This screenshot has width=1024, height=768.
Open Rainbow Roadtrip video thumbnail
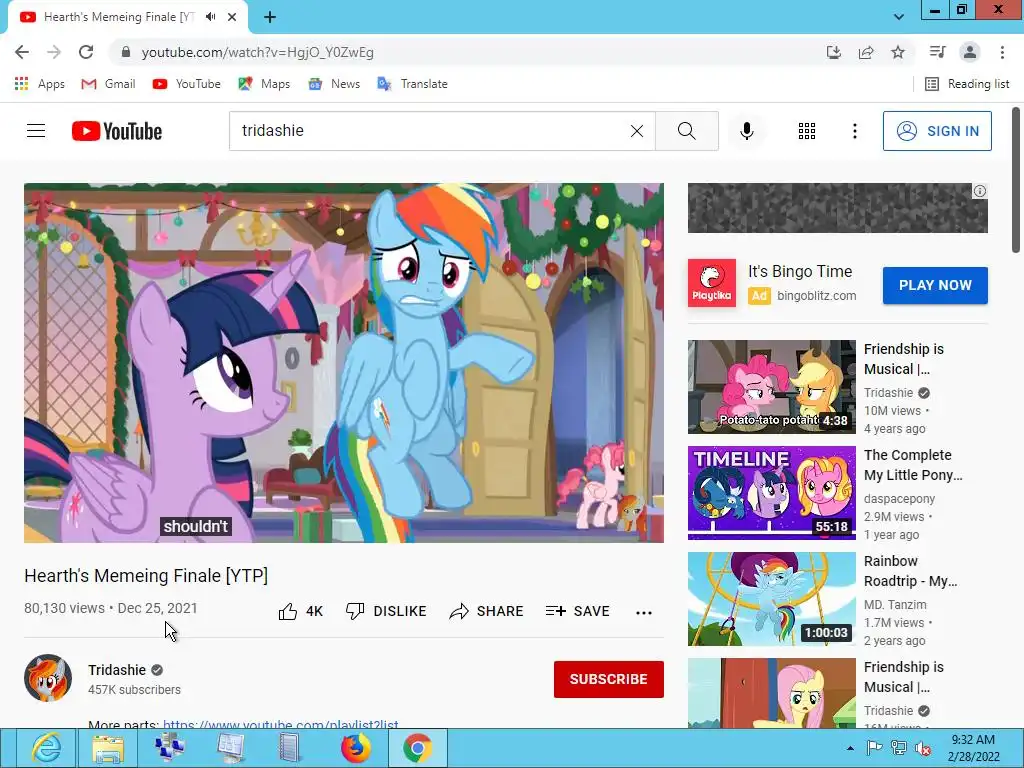coord(771,599)
